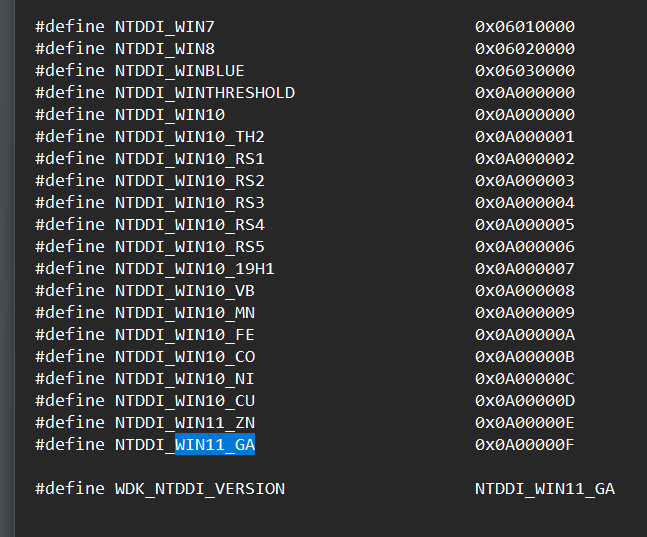Click the NTDDI_WIN7 macro name
647x537 pixels.
click(165, 27)
